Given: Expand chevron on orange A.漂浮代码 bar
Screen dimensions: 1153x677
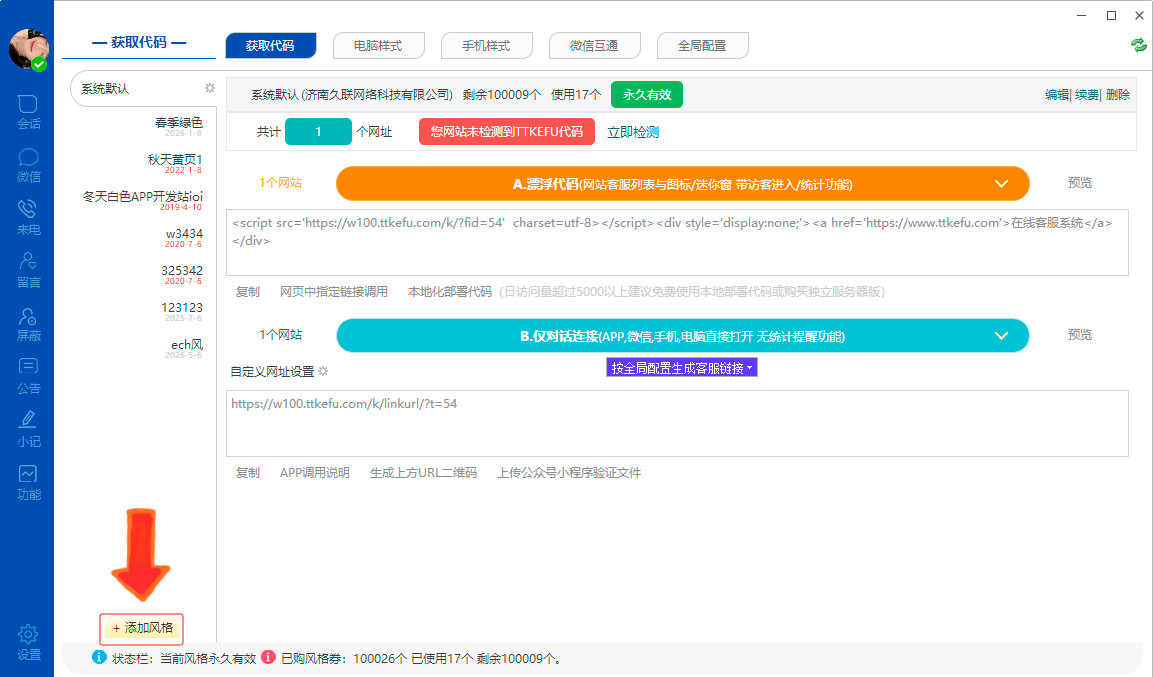Looking at the screenshot, I should click(x=1001, y=184).
